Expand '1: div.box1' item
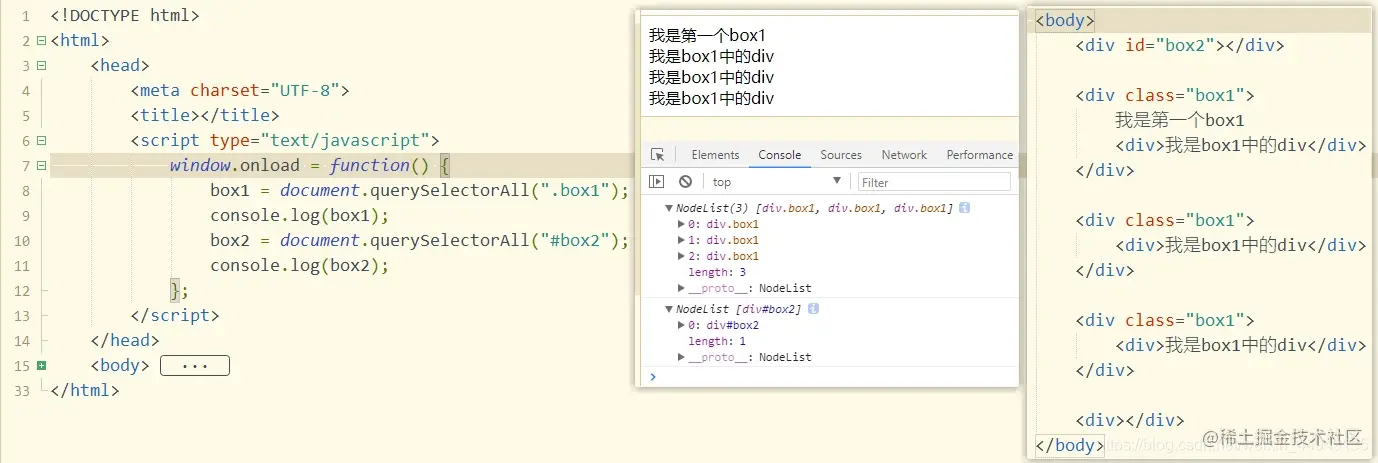 click(682, 240)
